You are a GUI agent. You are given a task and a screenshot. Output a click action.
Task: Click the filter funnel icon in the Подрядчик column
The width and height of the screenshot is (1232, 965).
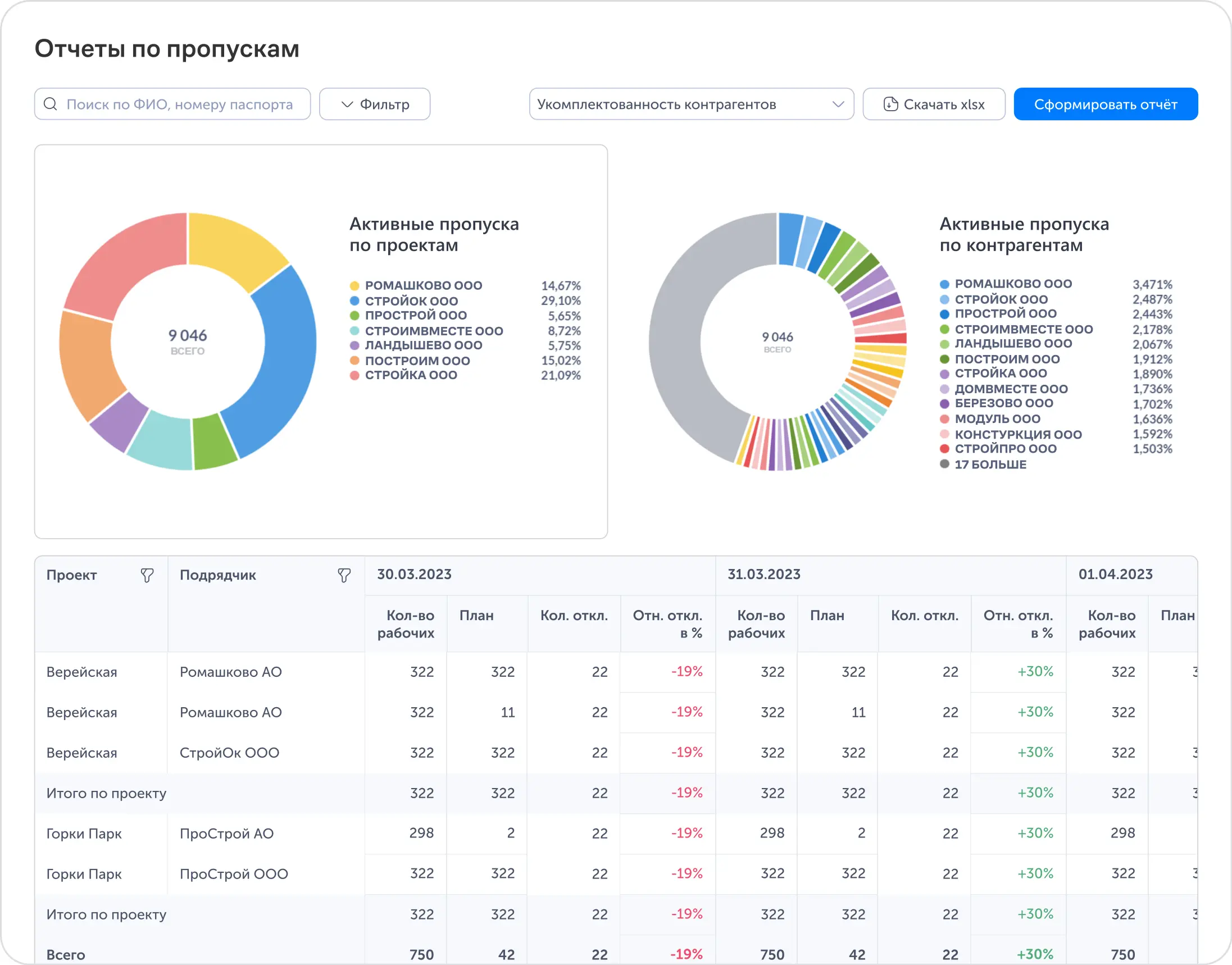pos(344,575)
